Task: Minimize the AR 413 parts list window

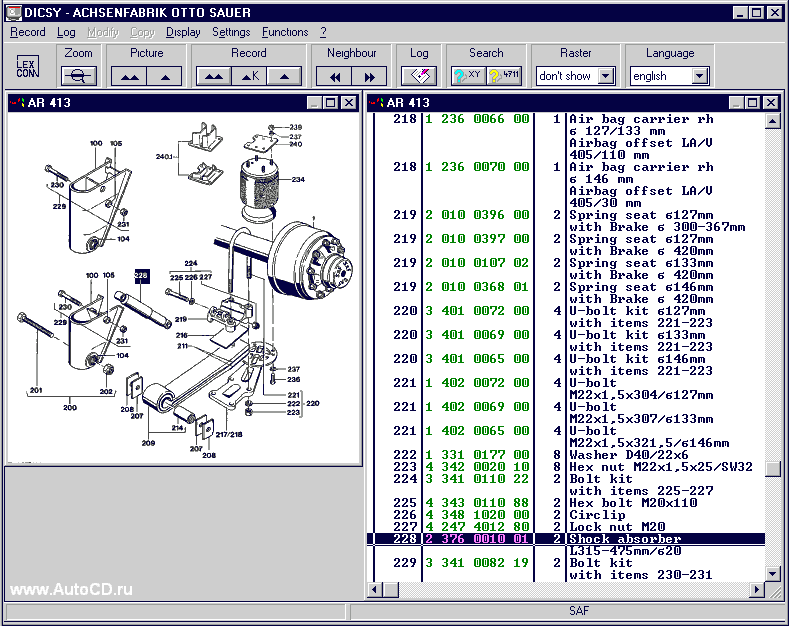Action: click(737, 103)
